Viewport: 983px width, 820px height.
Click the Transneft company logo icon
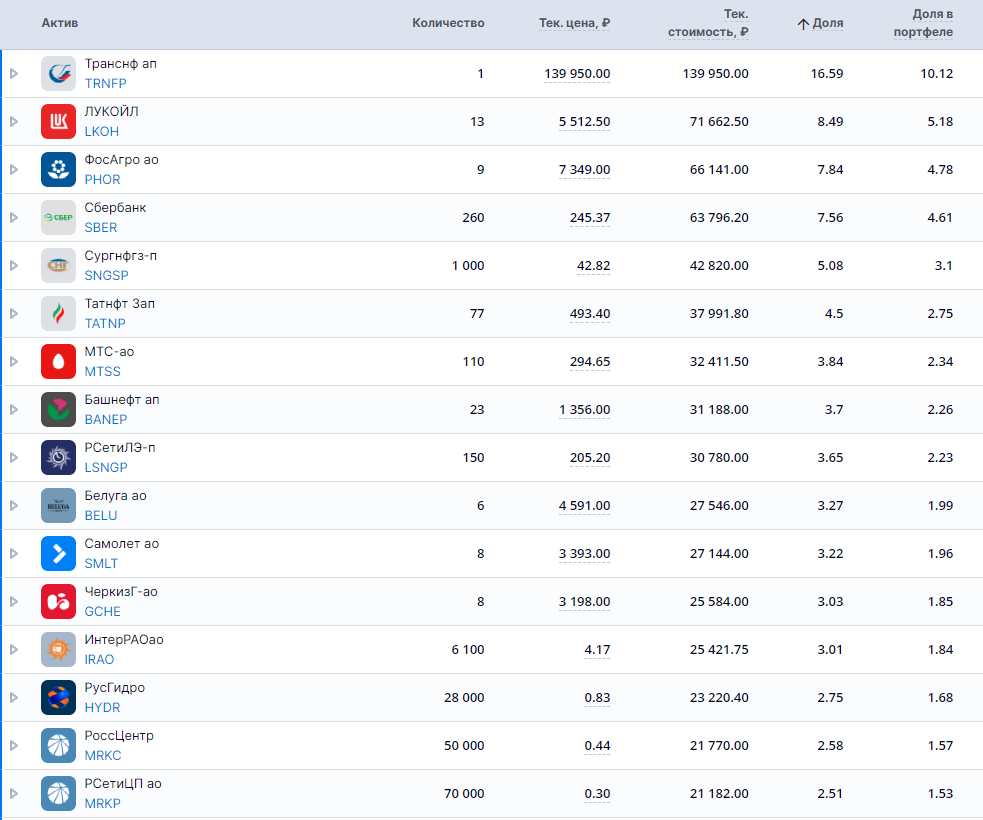(59, 74)
